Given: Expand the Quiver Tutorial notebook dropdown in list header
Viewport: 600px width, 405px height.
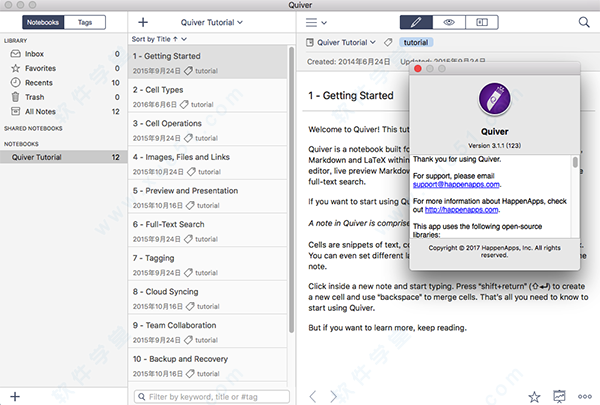Looking at the screenshot, I should tap(212, 23).
